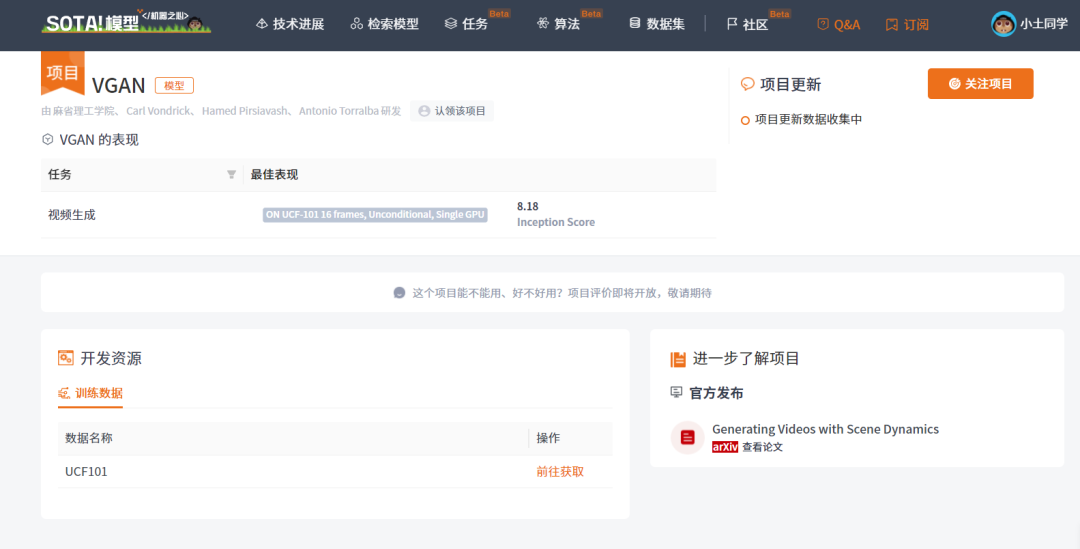Screen dimensions: 1080x549
Task: Click the 进一步了解项目 book icon
Action: (x=678, y=359)
